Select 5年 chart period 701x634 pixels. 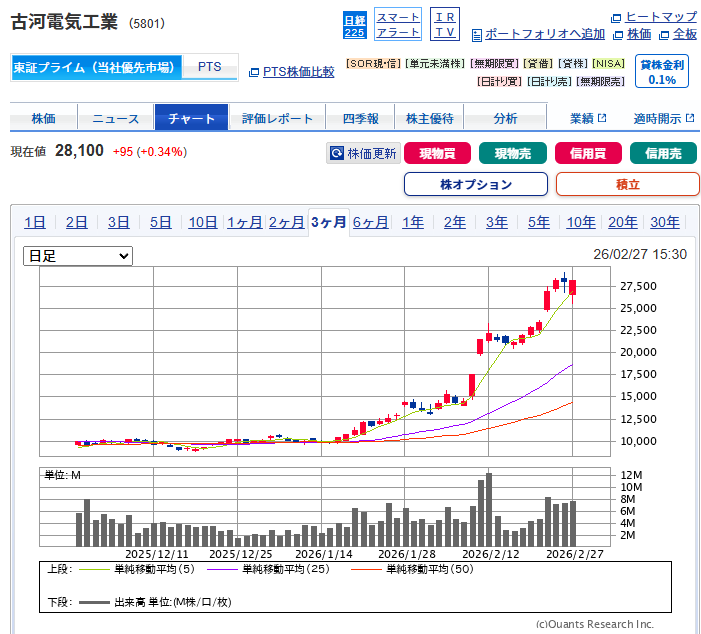539,222
